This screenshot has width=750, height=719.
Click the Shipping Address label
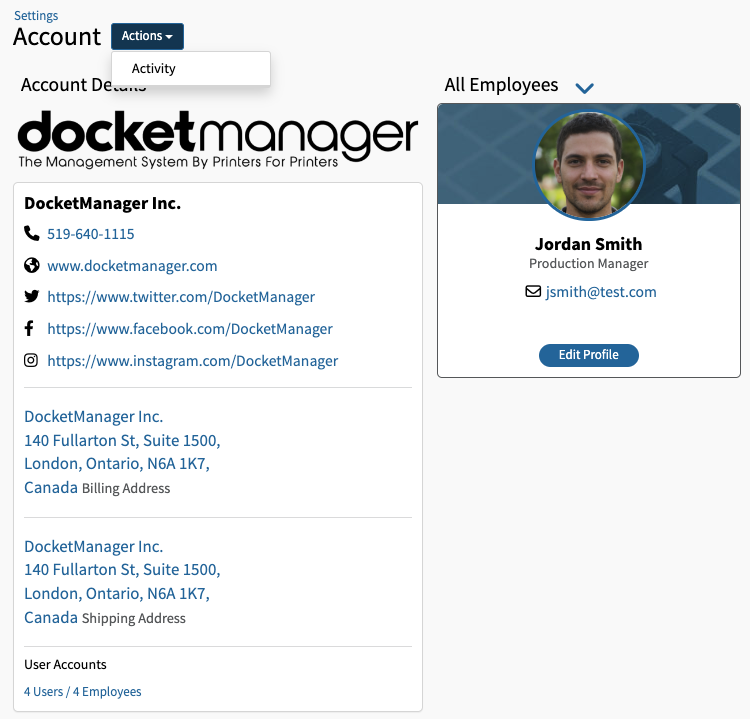click(x=133, y=618)
